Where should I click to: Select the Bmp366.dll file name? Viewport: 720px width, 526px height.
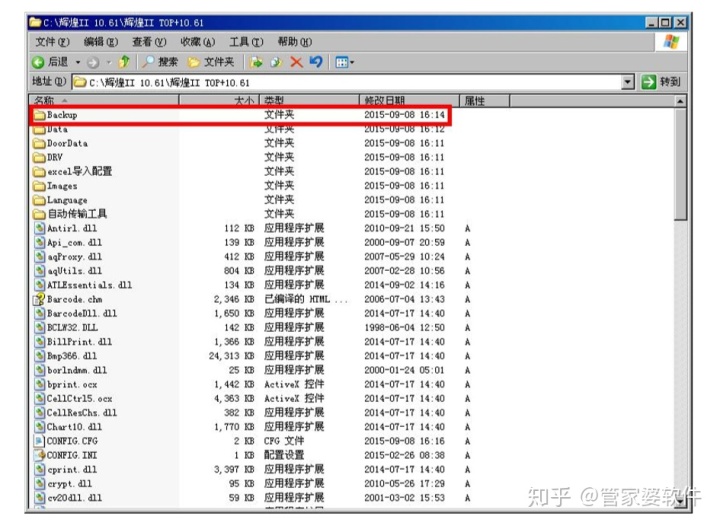coord(72,356)
